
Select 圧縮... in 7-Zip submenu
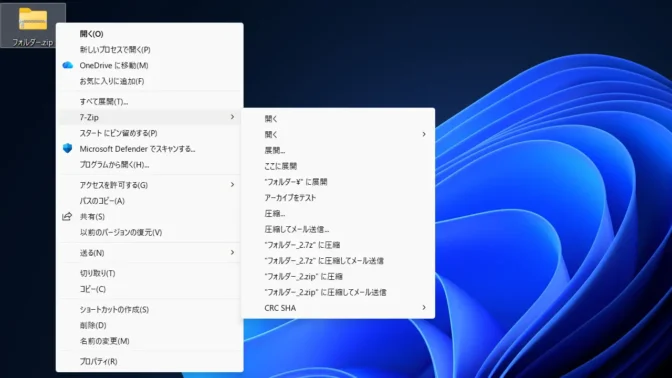(x=338, y=213)
